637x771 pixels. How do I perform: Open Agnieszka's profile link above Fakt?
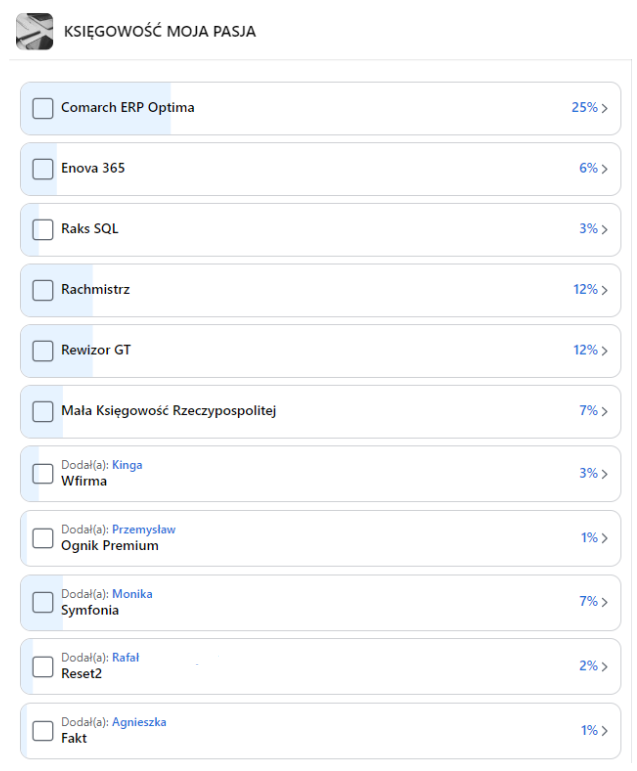click(139, 722)
